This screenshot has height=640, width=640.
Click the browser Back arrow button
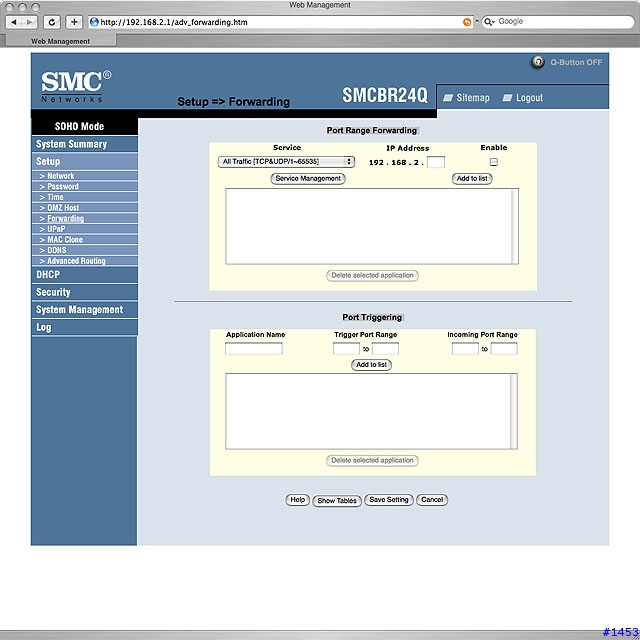click(x=14, y=22)
